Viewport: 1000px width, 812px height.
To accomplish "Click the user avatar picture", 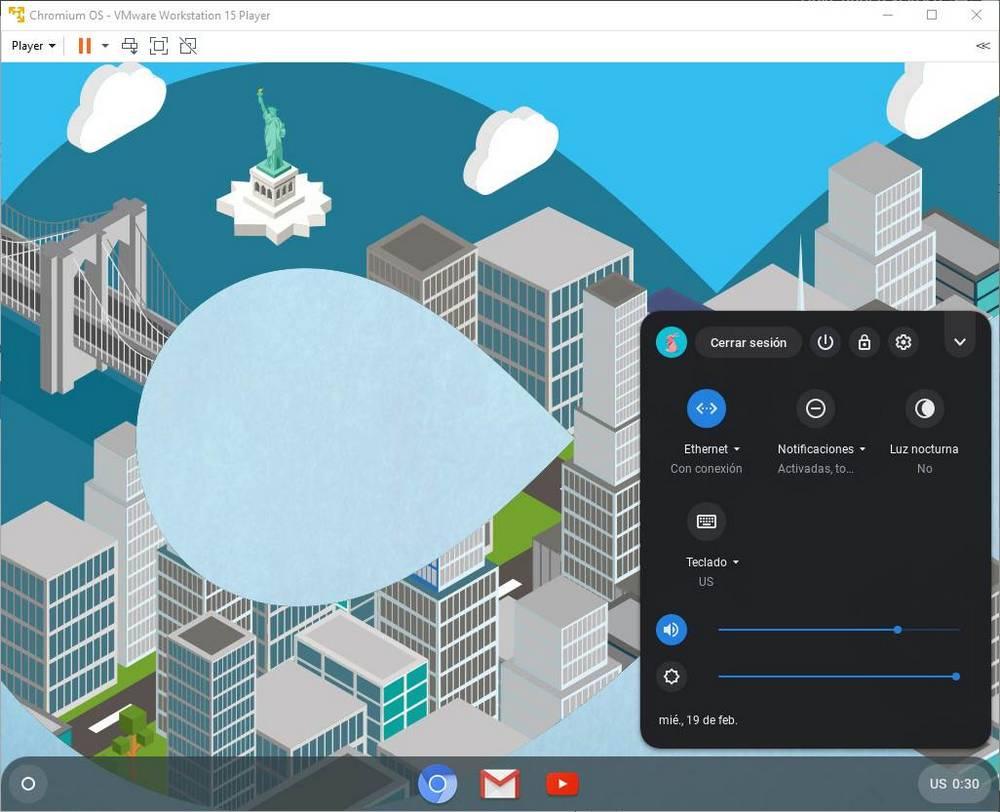I will pyautogui.click(x=672, y=343).
